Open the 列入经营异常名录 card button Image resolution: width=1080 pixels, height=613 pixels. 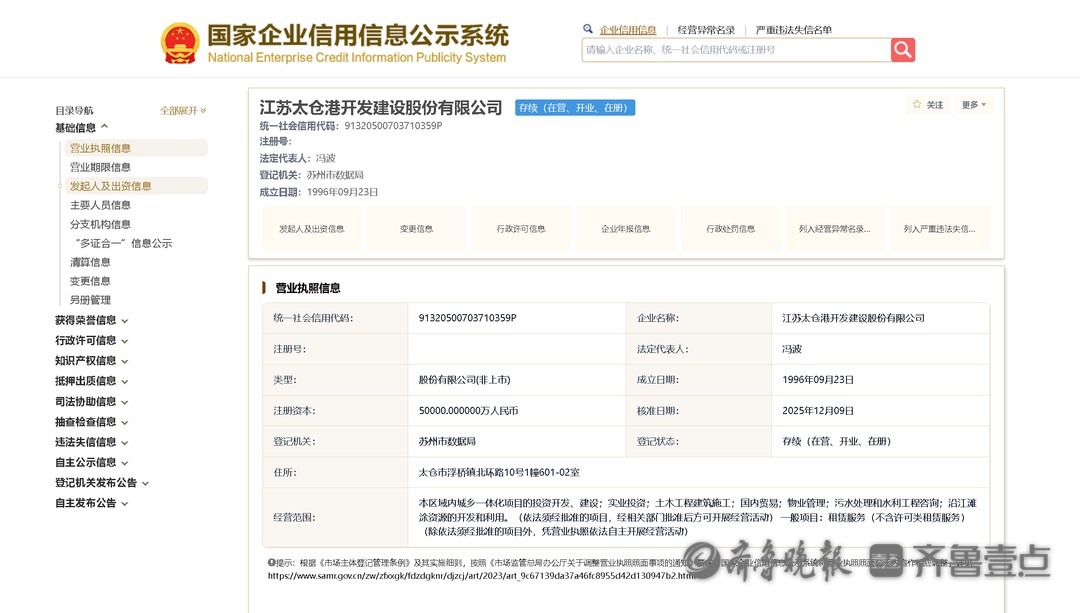pos(835,229)
